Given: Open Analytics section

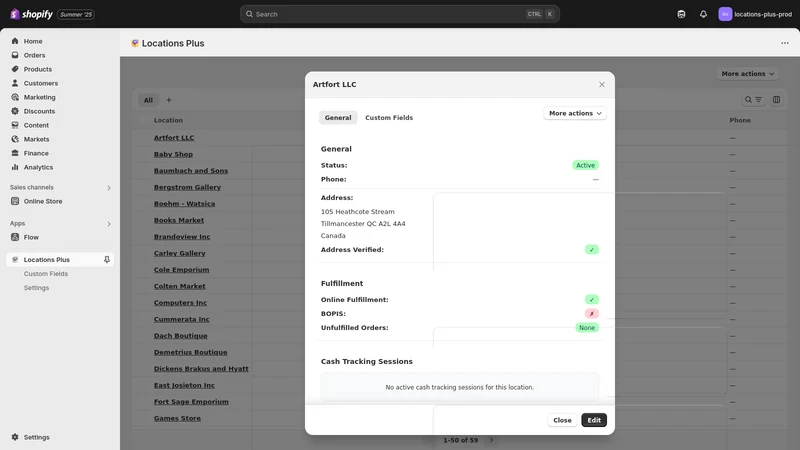Looking at the screenshot, I should pyautogui.click(x=38, y=167).
